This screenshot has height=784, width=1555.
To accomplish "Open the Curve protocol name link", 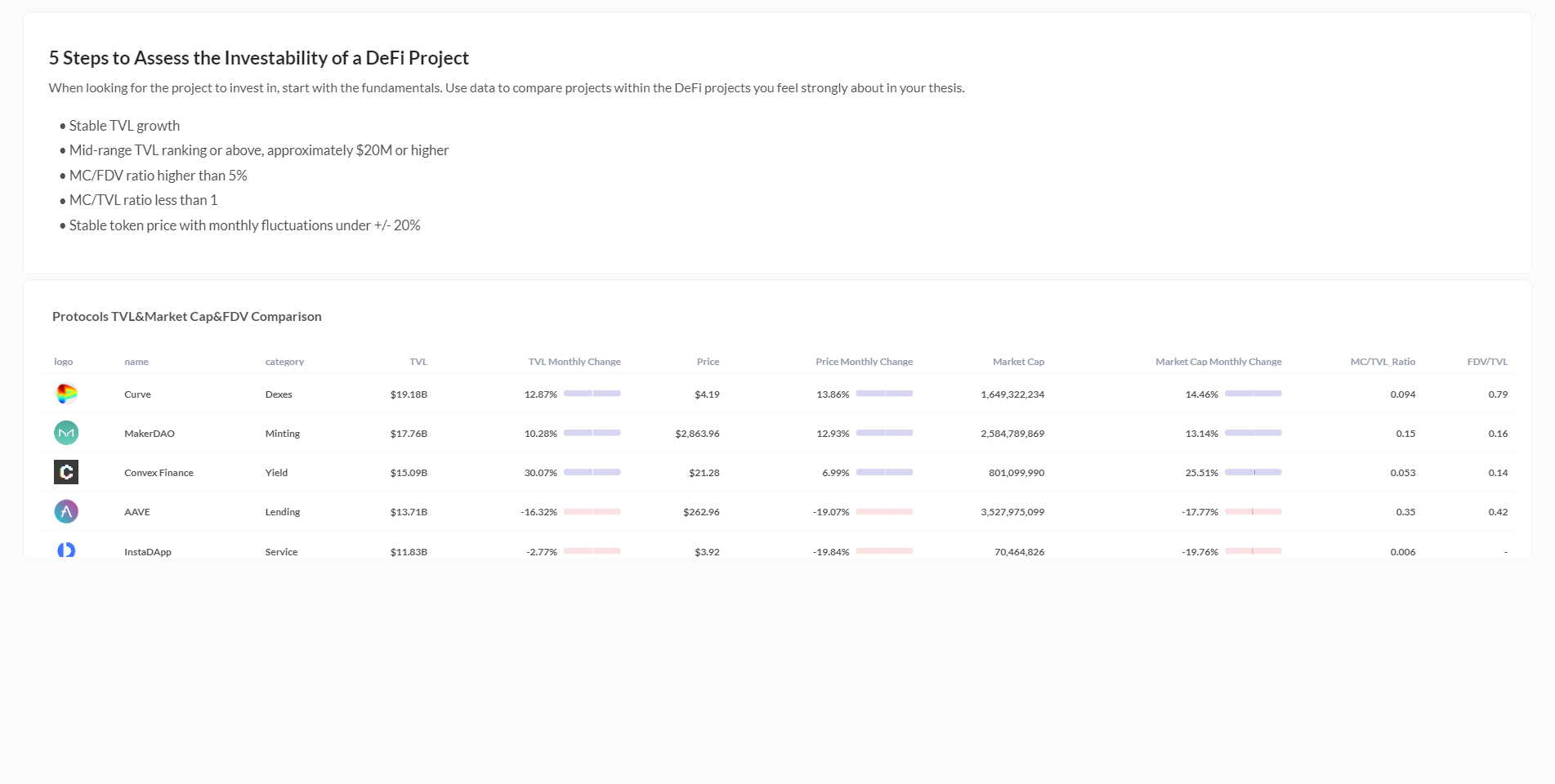I will coord(137,394).
